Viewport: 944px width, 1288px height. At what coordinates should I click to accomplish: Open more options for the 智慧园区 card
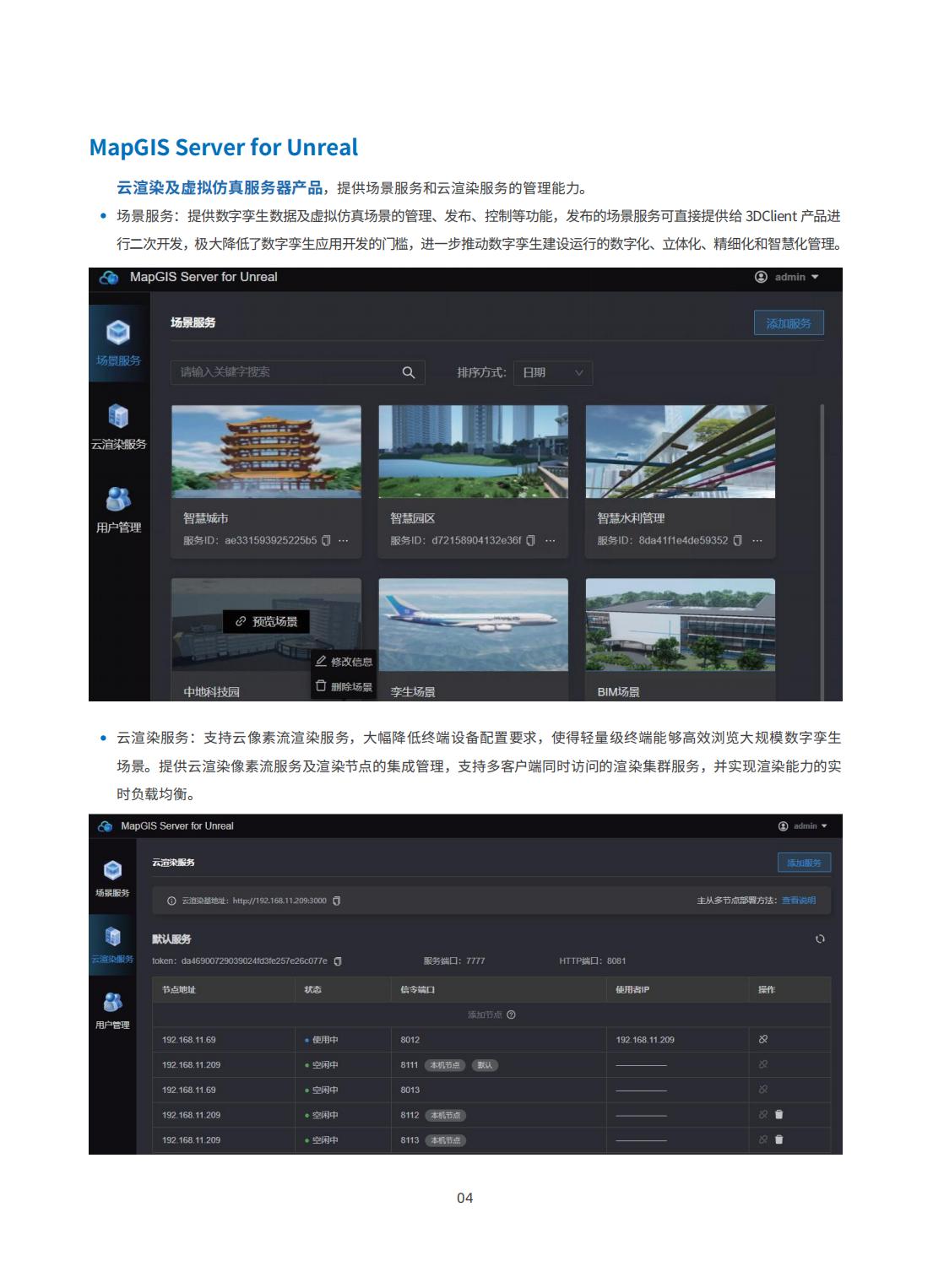point(551,540)
